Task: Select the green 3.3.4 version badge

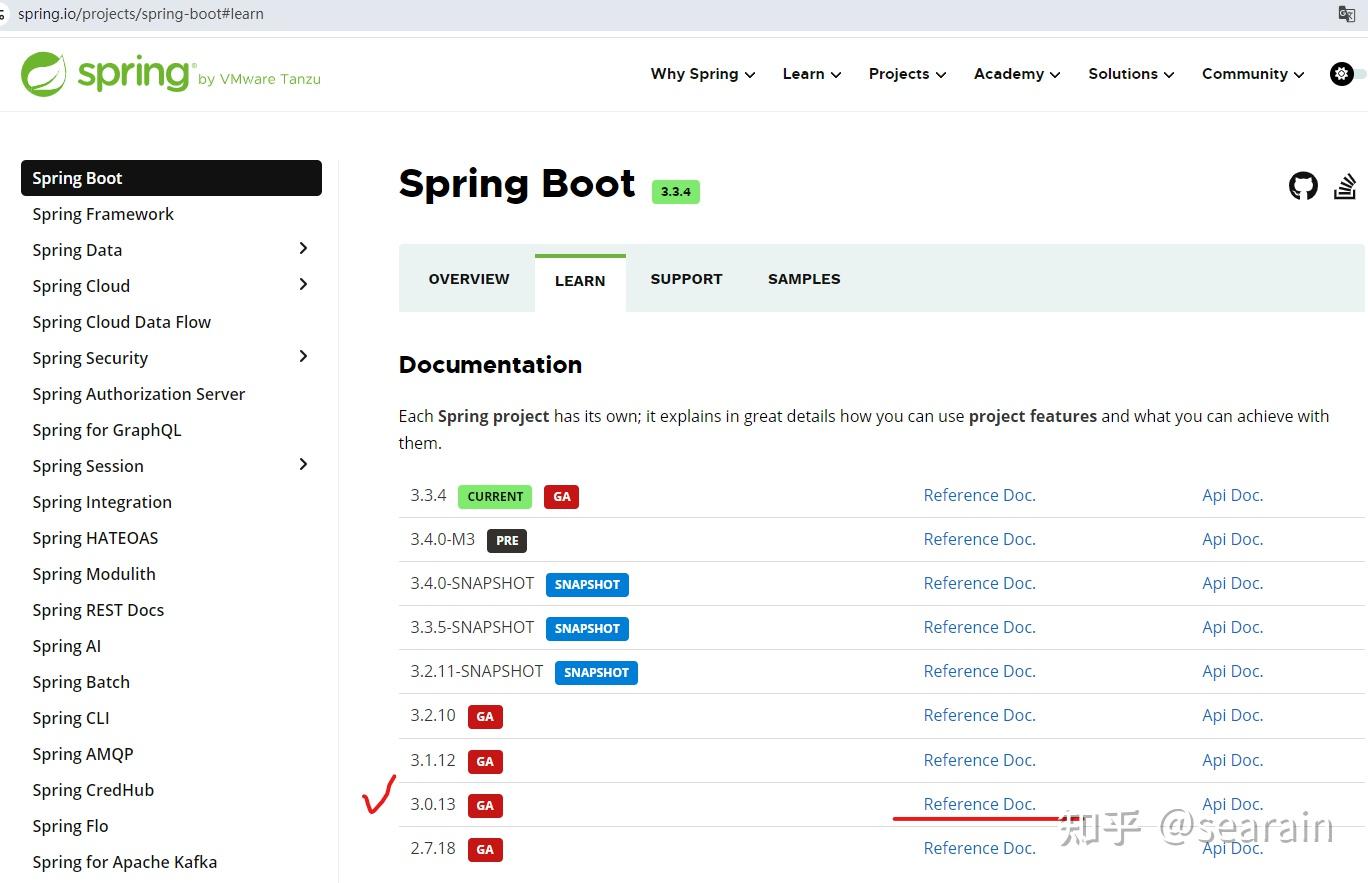Action: pyautogui.click(x=675, y=191)
